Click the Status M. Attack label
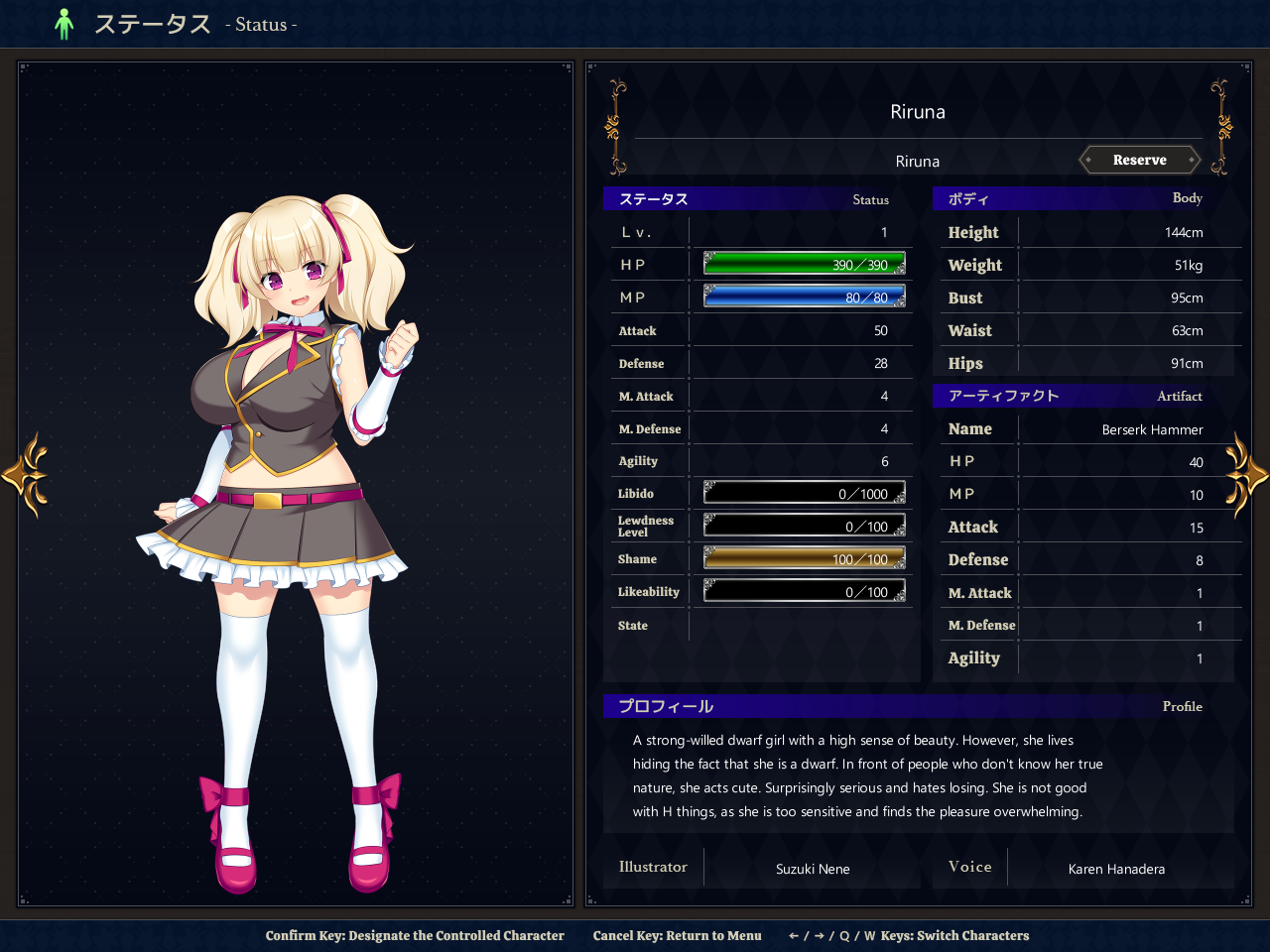The height and width of the screenshot is (952, 1270). pos(646,396)
